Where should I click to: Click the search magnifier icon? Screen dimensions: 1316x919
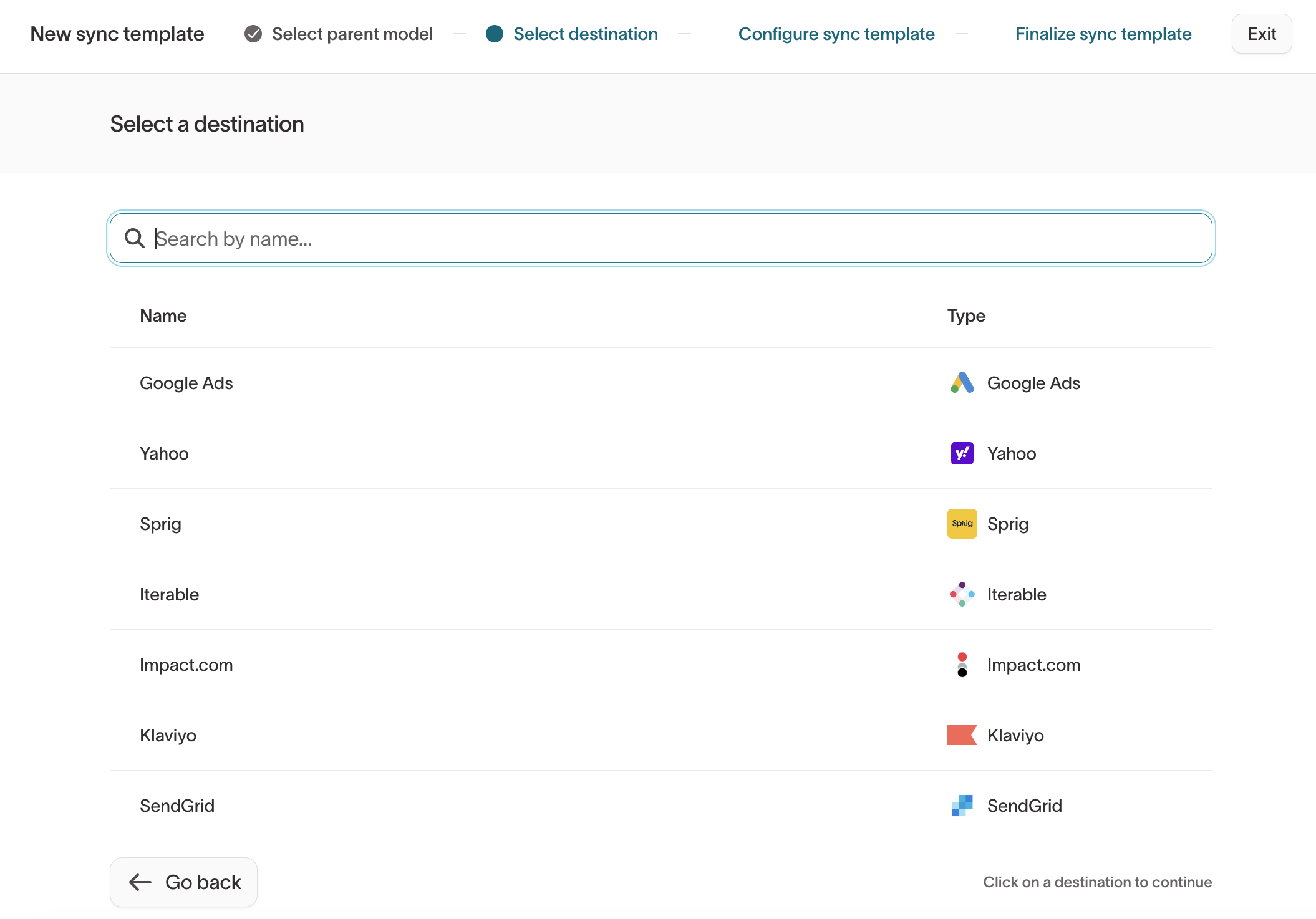click(134, 238)
